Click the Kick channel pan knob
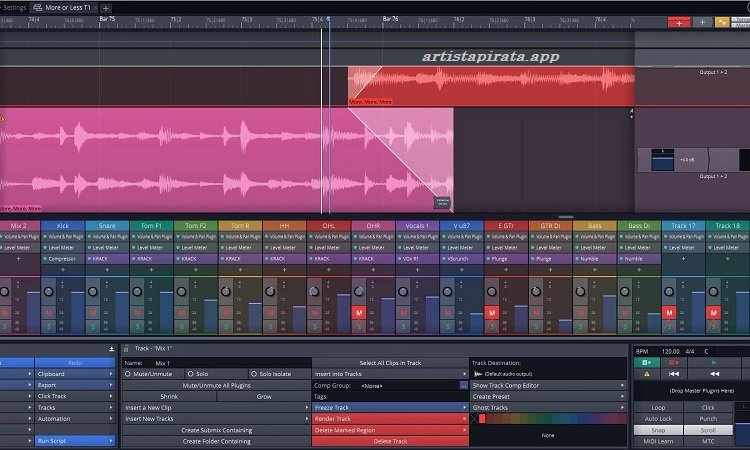This screenshot has width=750, height=450. (x=49, y=291)
